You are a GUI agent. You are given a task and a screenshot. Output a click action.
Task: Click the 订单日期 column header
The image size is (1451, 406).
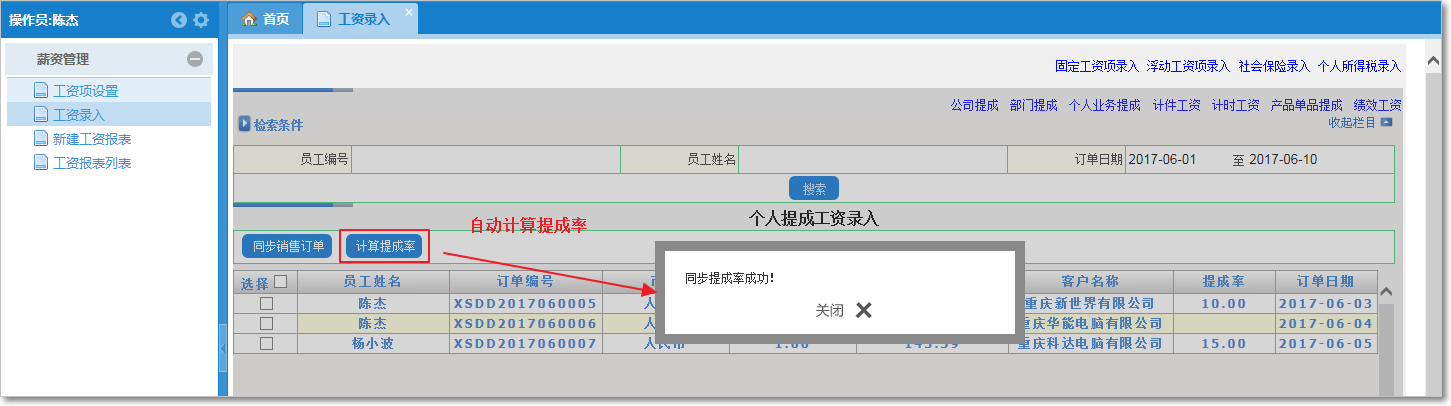click(x=1326, y=282)
